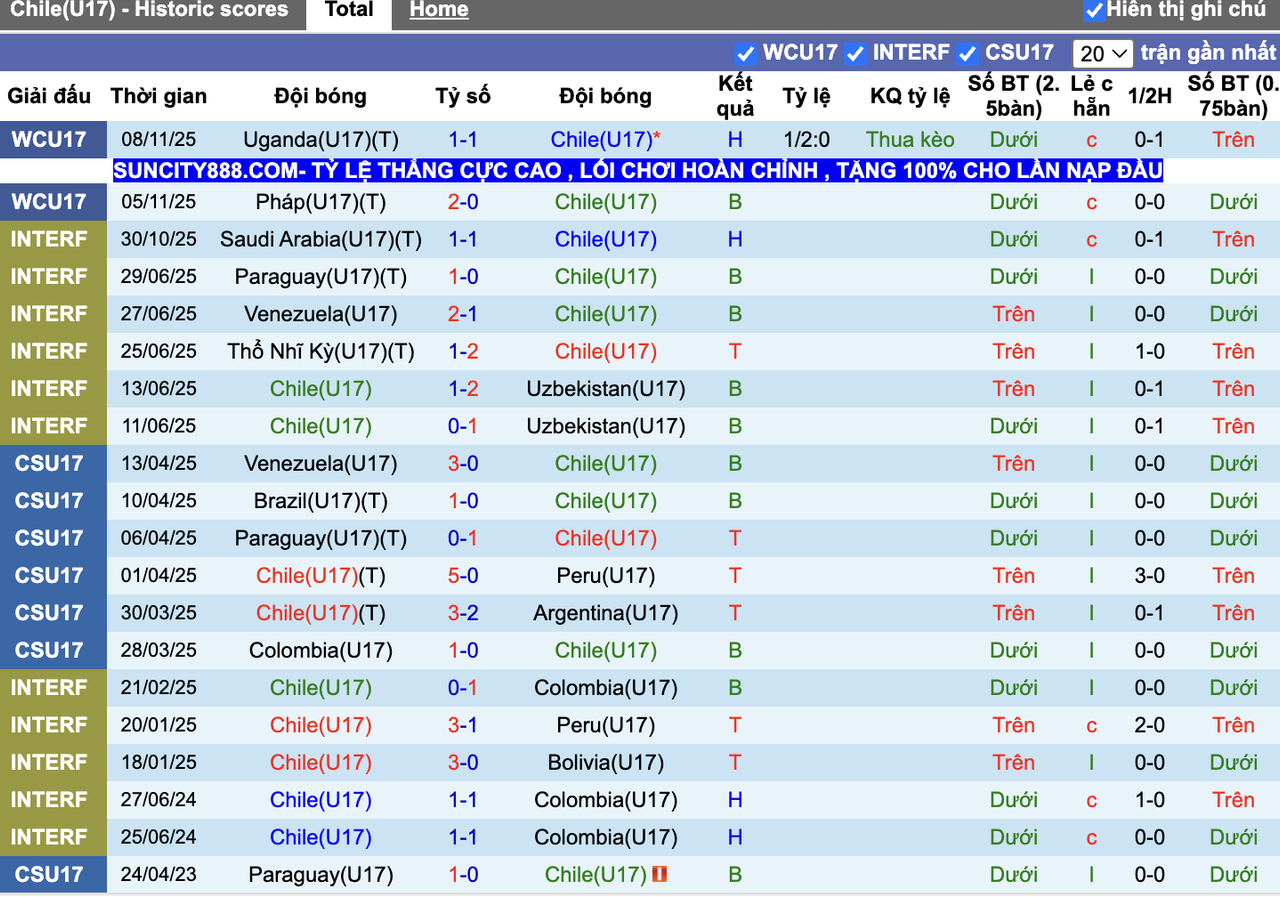Open Saudi Arabia(U17)(T) team link
1280x897 pixels.
tap(320, 239)
